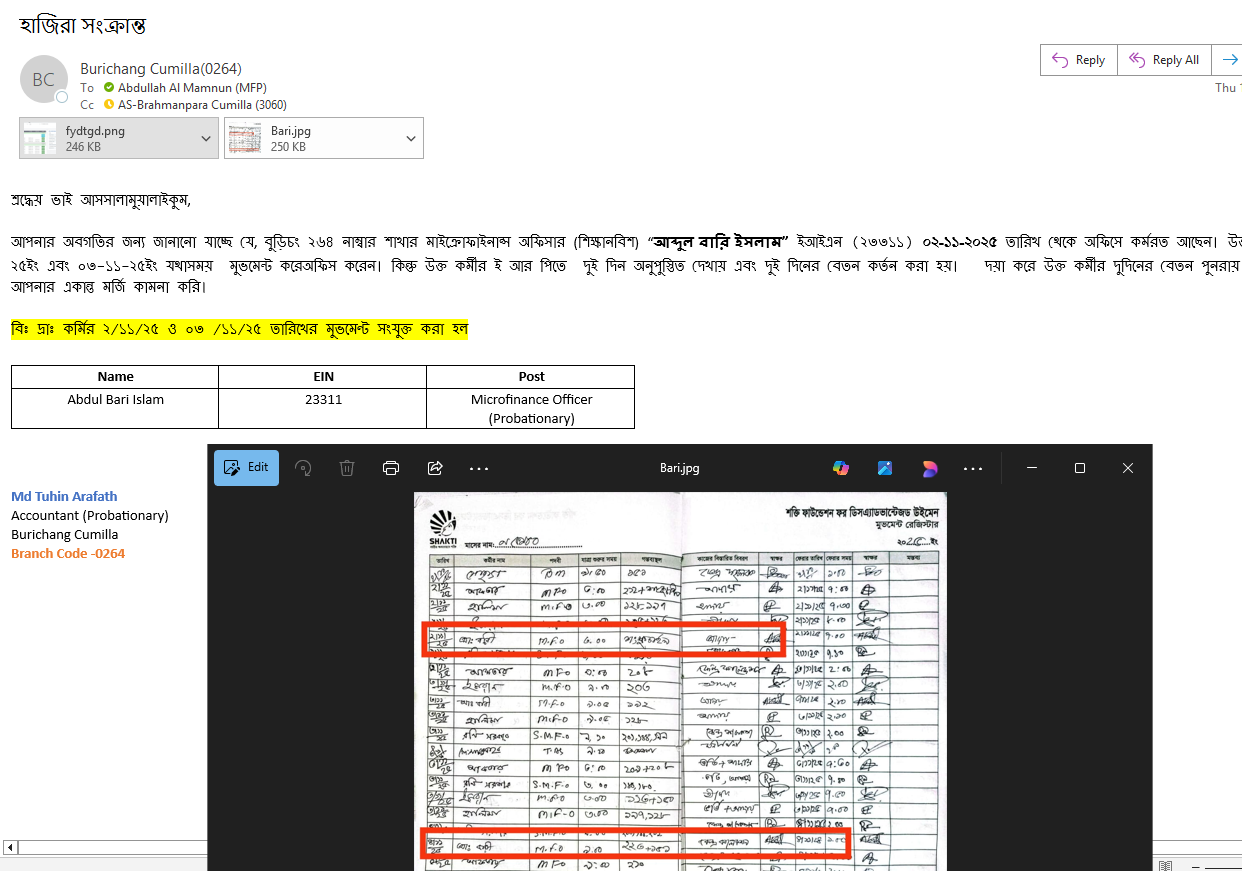Open Copilot icon in Photos toolbar
1242x871 pixels.
coord(841,468)
